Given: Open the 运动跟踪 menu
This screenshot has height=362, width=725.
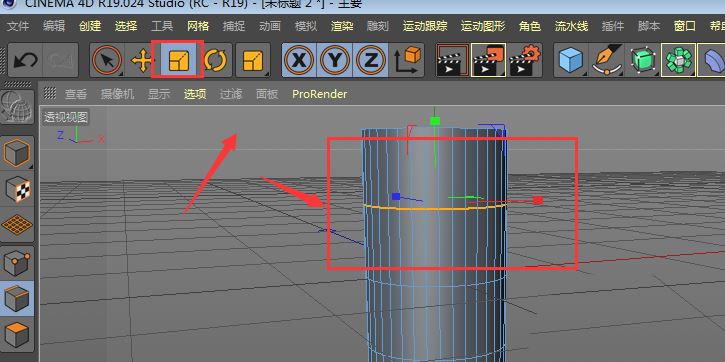Looking at the screenshot, I should pyautogui.click(x=425, y=26).
